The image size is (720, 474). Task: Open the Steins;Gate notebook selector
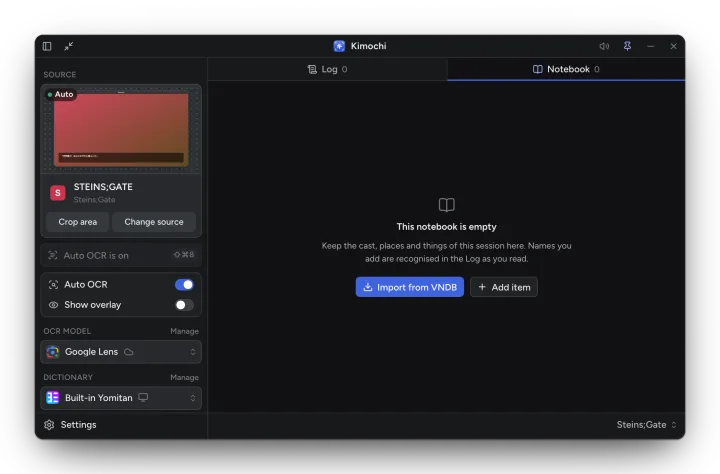click(x=646, y=425)
